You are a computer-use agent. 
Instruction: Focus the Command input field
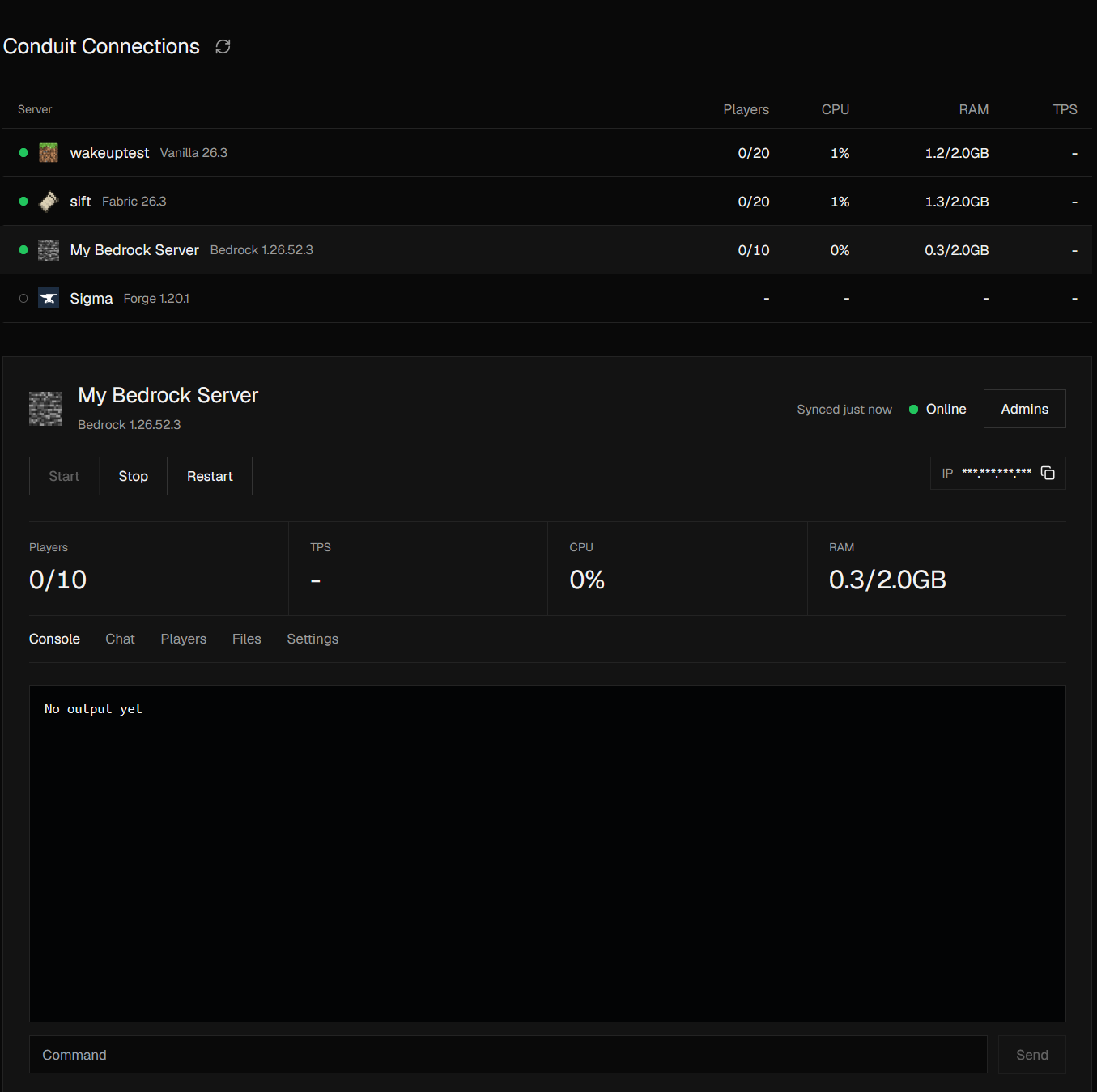tap(508, 1055)
